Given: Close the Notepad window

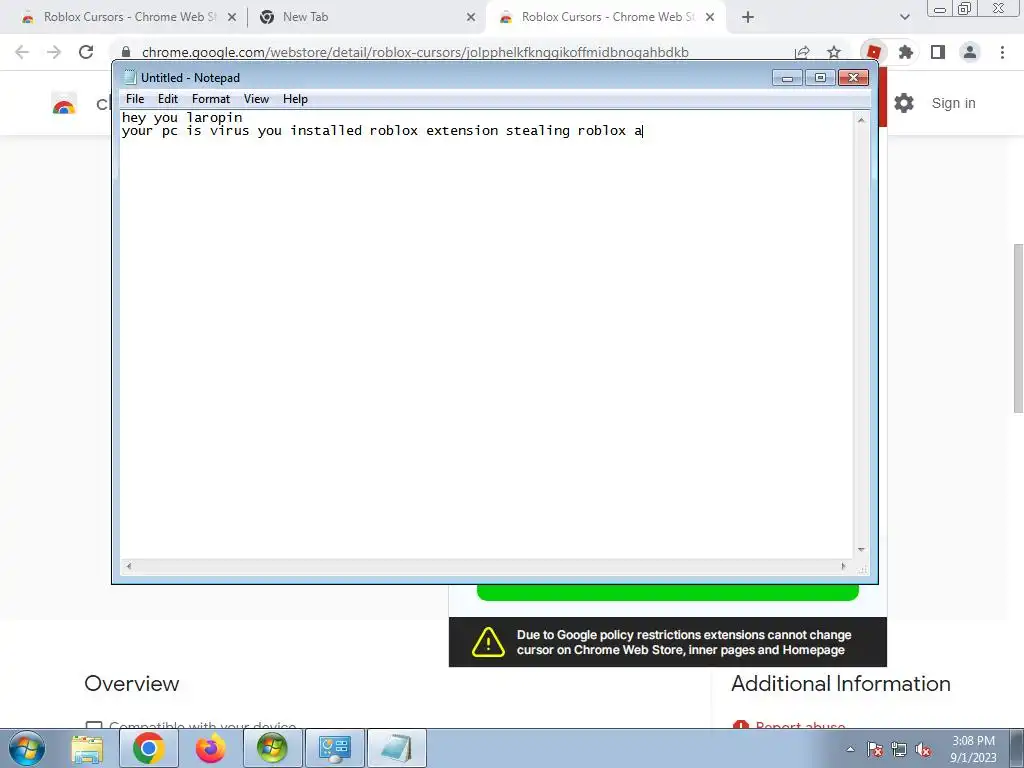Looking at the screenshot, I should point(853,78).
